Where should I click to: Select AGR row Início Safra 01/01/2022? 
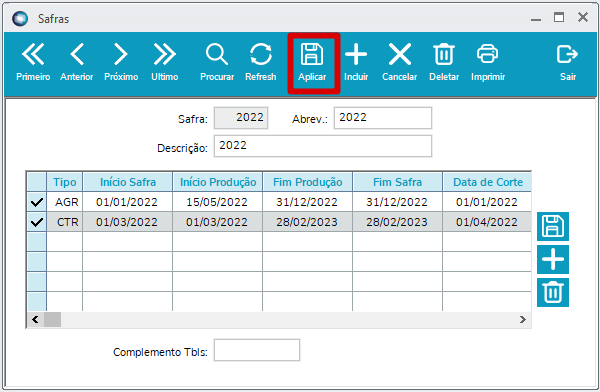[x=127, y=202]
